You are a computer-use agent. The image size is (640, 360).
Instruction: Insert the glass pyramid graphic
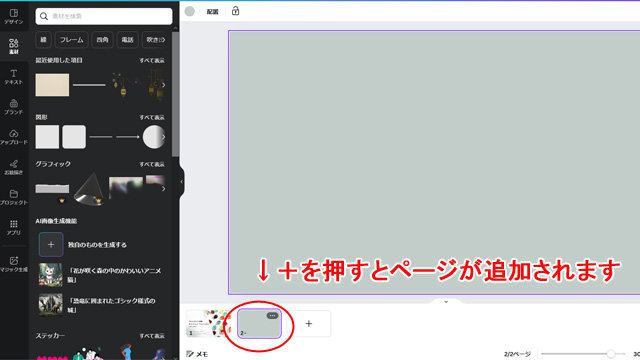(89, 189)
